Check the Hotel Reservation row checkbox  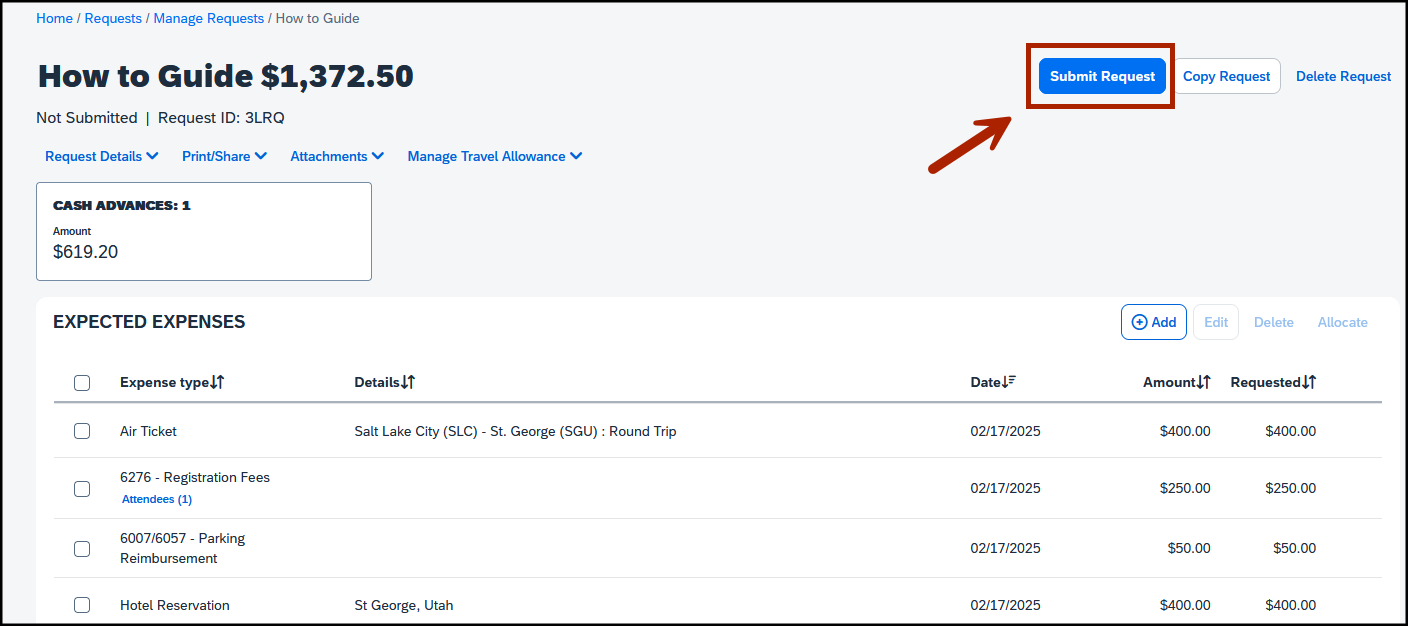click(x=82, y=605)
